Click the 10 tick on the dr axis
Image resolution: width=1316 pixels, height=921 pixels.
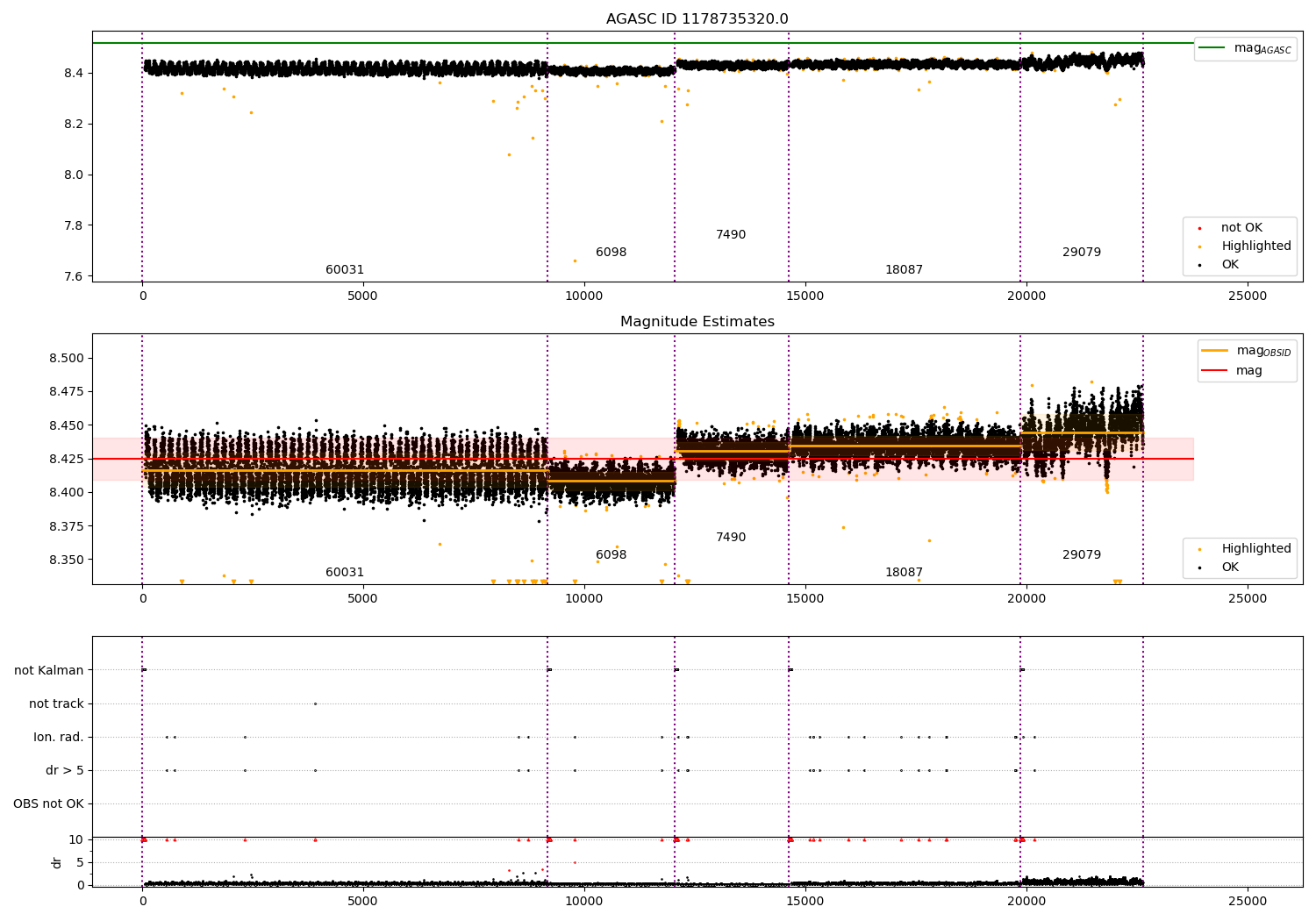pyautogui.click(x=76, y=839)
